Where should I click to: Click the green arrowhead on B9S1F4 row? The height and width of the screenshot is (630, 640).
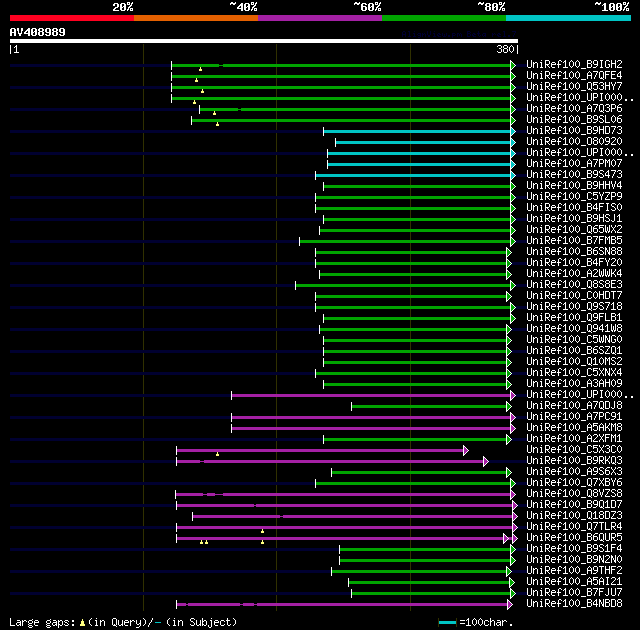coord(513,550)
